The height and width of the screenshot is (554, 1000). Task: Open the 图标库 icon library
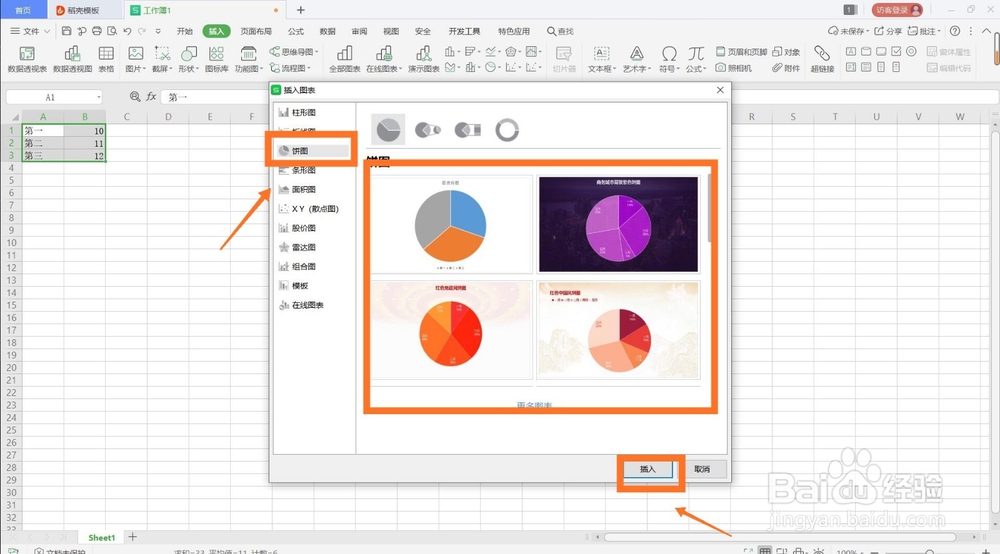click(x=216, y=59)
